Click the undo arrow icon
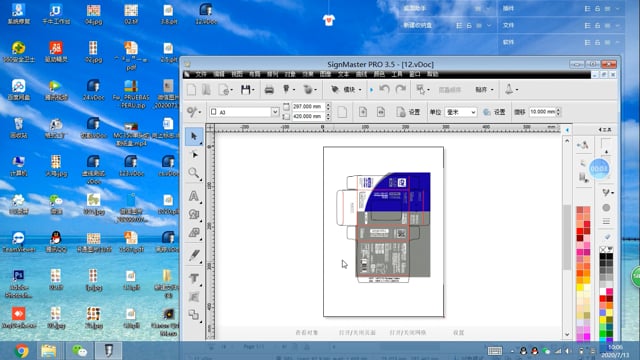 384,89
